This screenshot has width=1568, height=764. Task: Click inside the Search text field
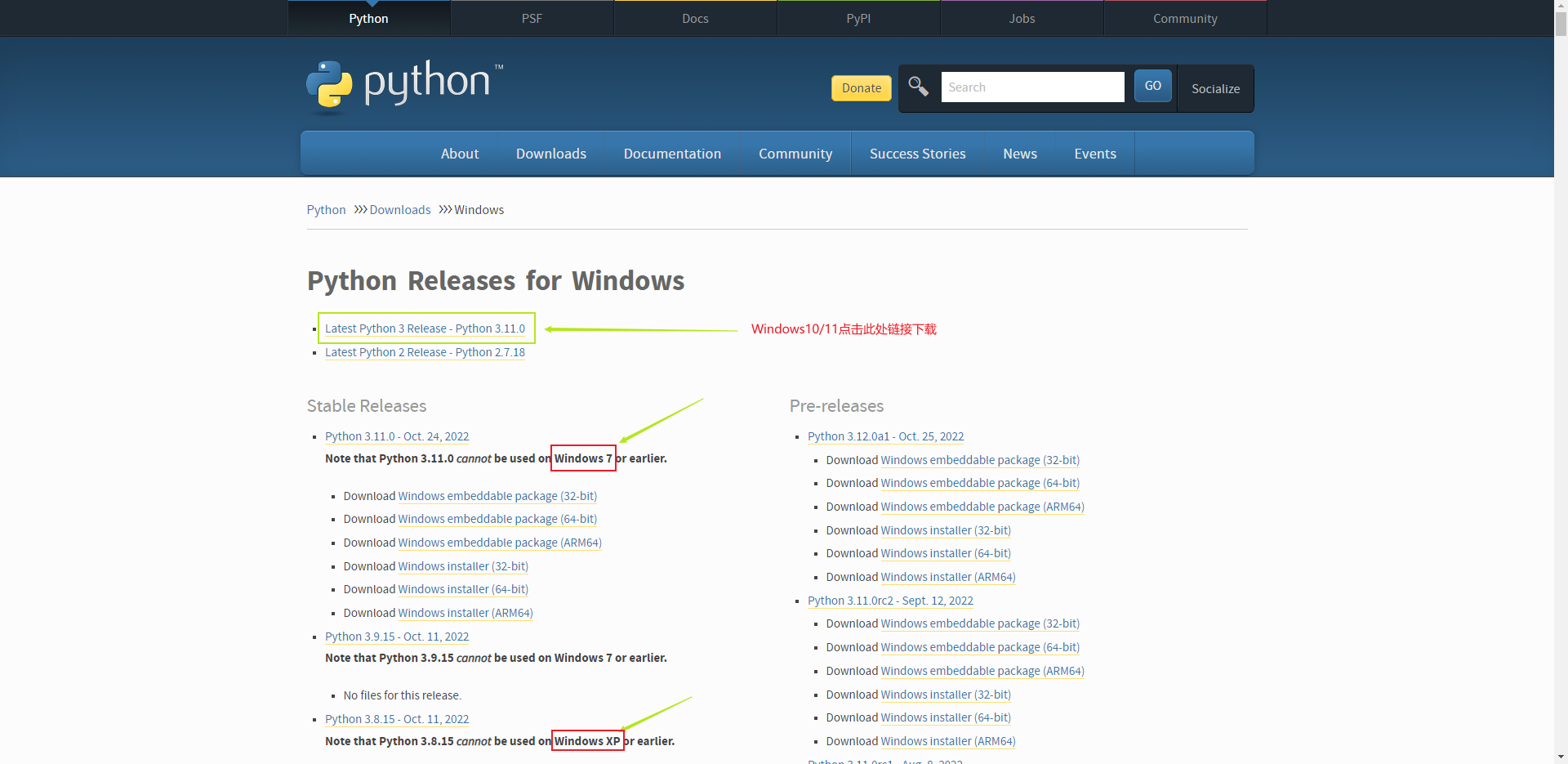tap(1031, 87)
